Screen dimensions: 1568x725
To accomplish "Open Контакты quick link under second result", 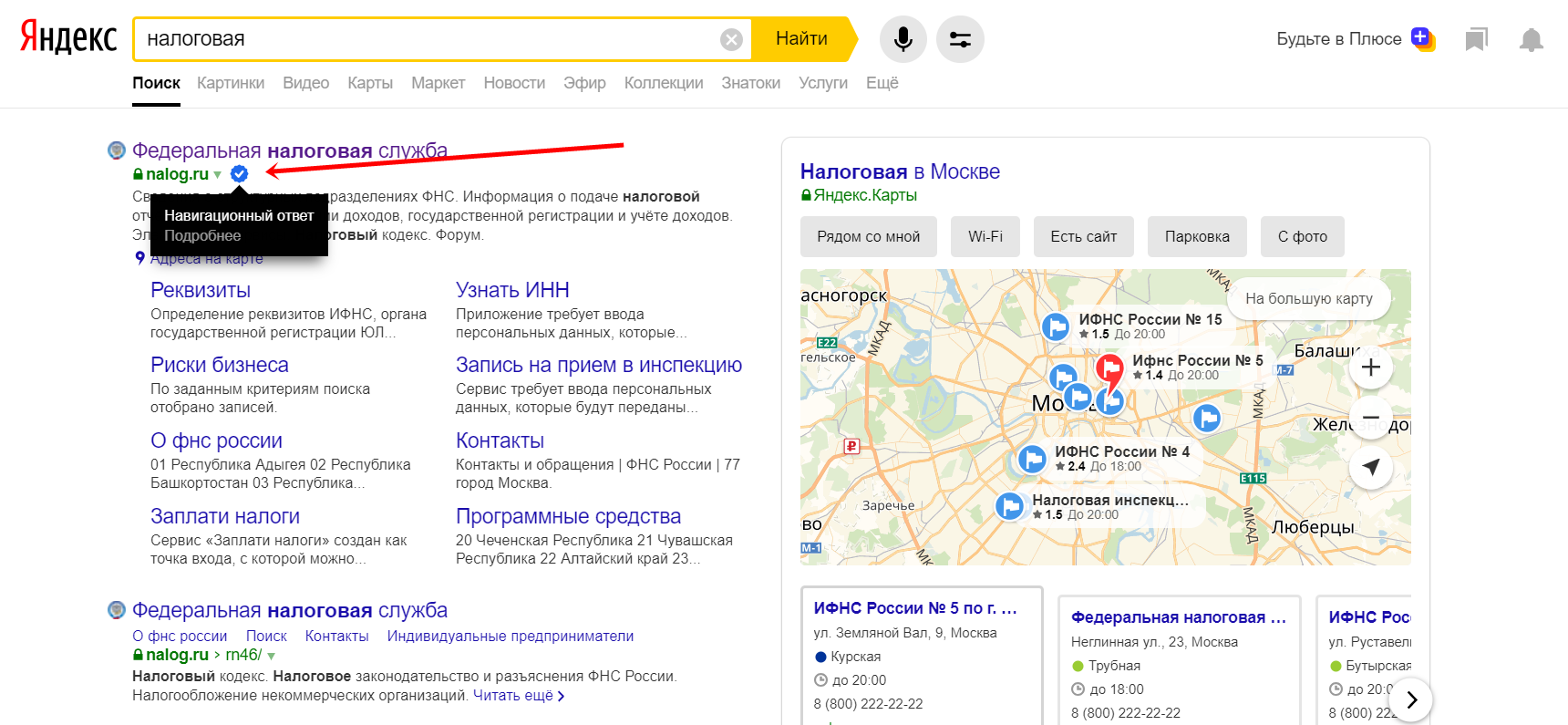I will tap(337, 636).
